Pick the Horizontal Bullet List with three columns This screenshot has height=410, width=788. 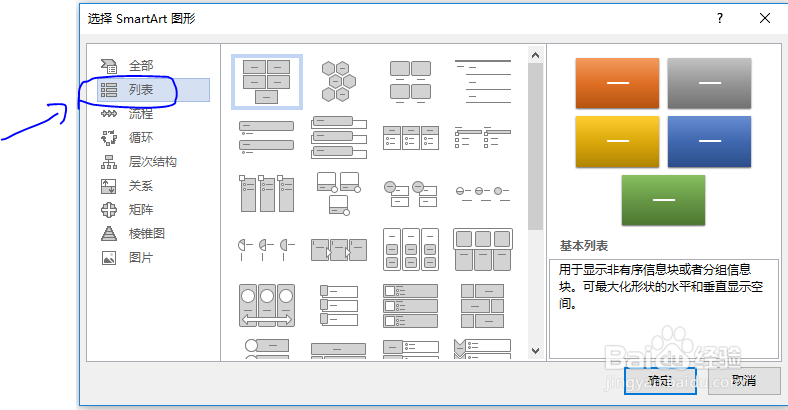coord(411,138)
